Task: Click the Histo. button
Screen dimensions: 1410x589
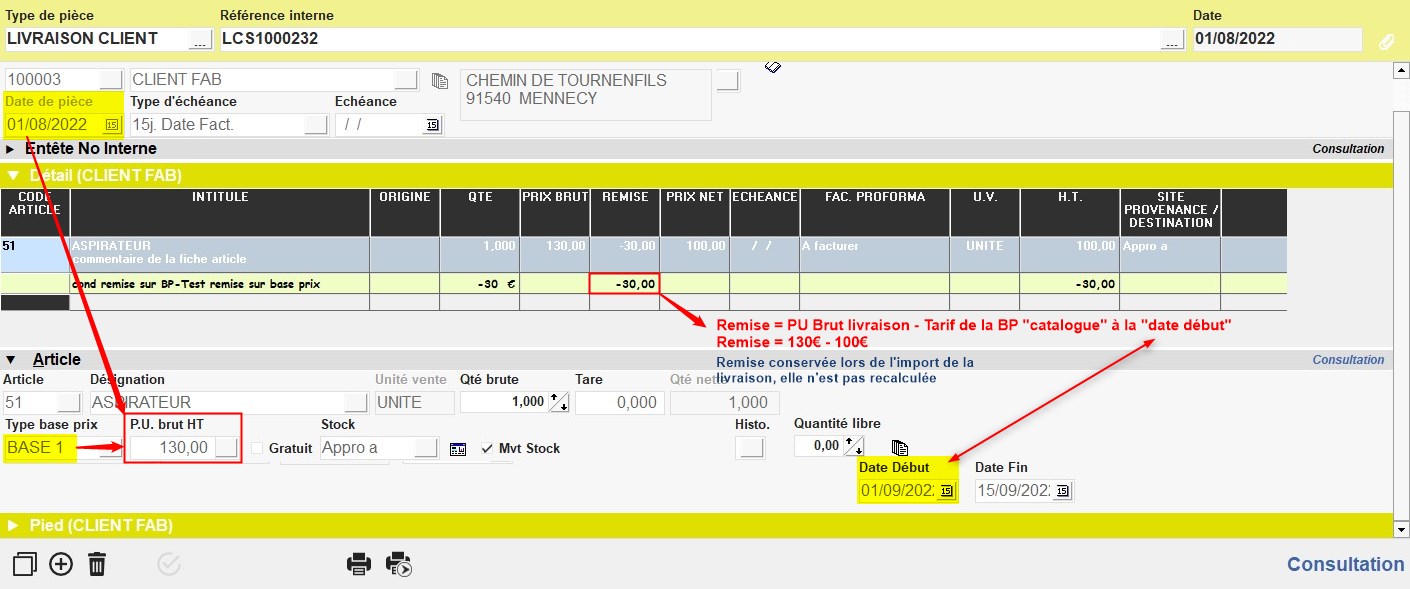Action: coord(748,447)
